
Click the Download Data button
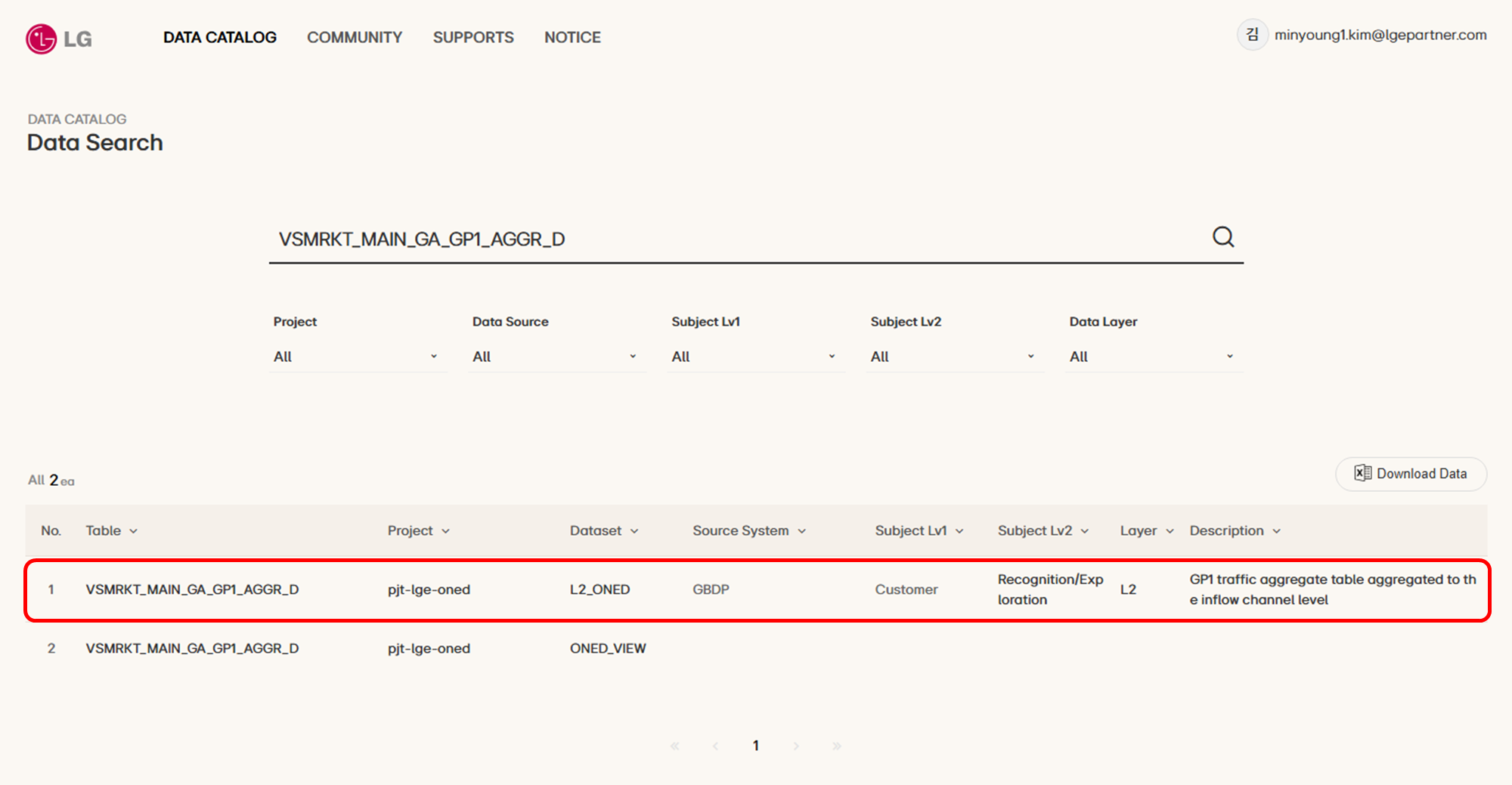click(x=1411, y=474)
